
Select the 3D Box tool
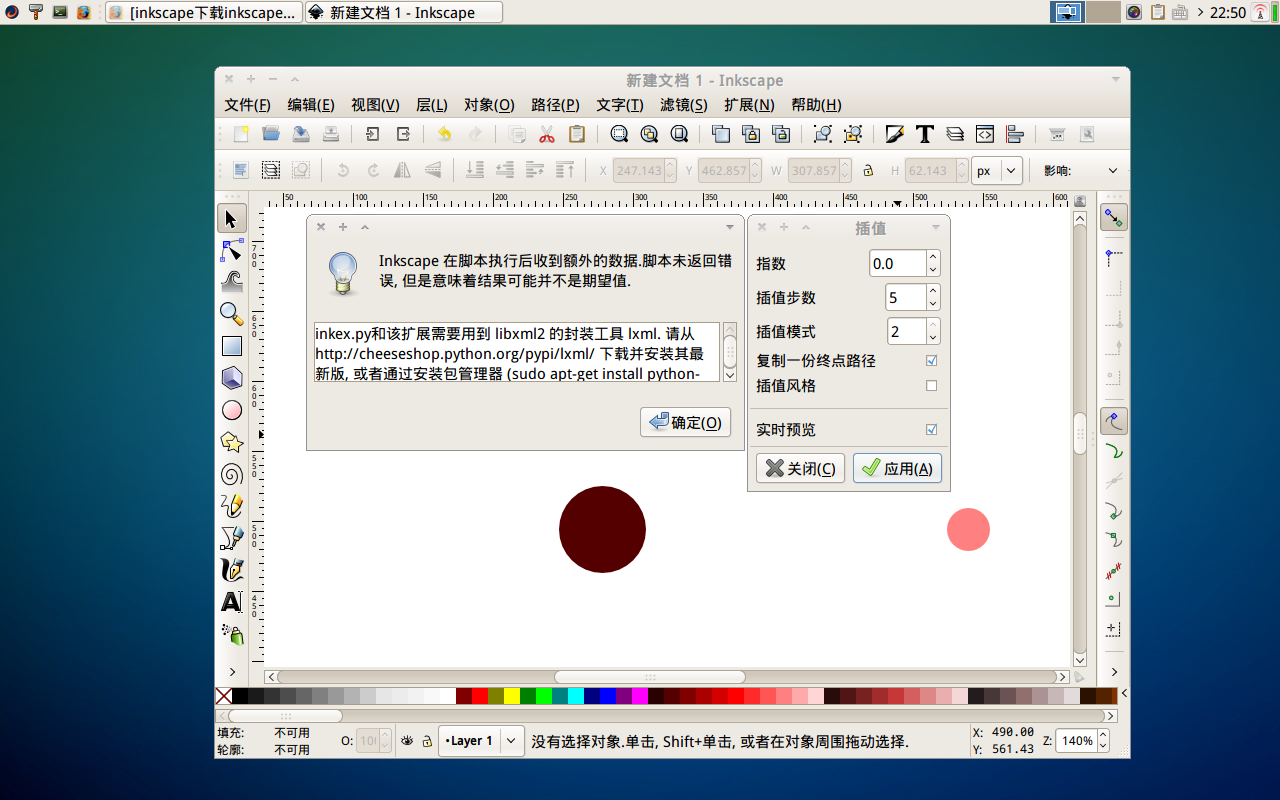tap(232, 379)
